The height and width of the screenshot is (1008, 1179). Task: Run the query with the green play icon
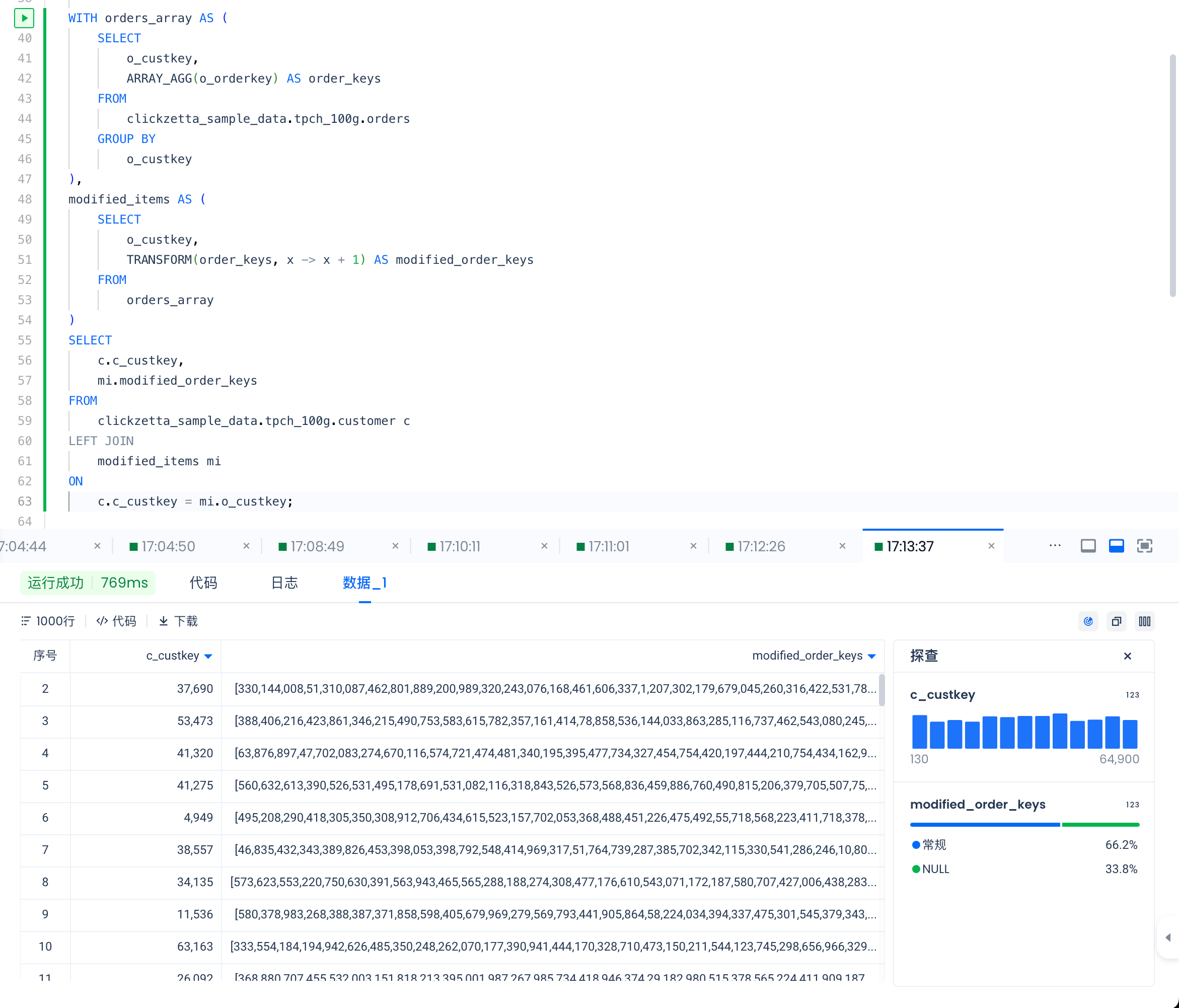pos(24,18)
